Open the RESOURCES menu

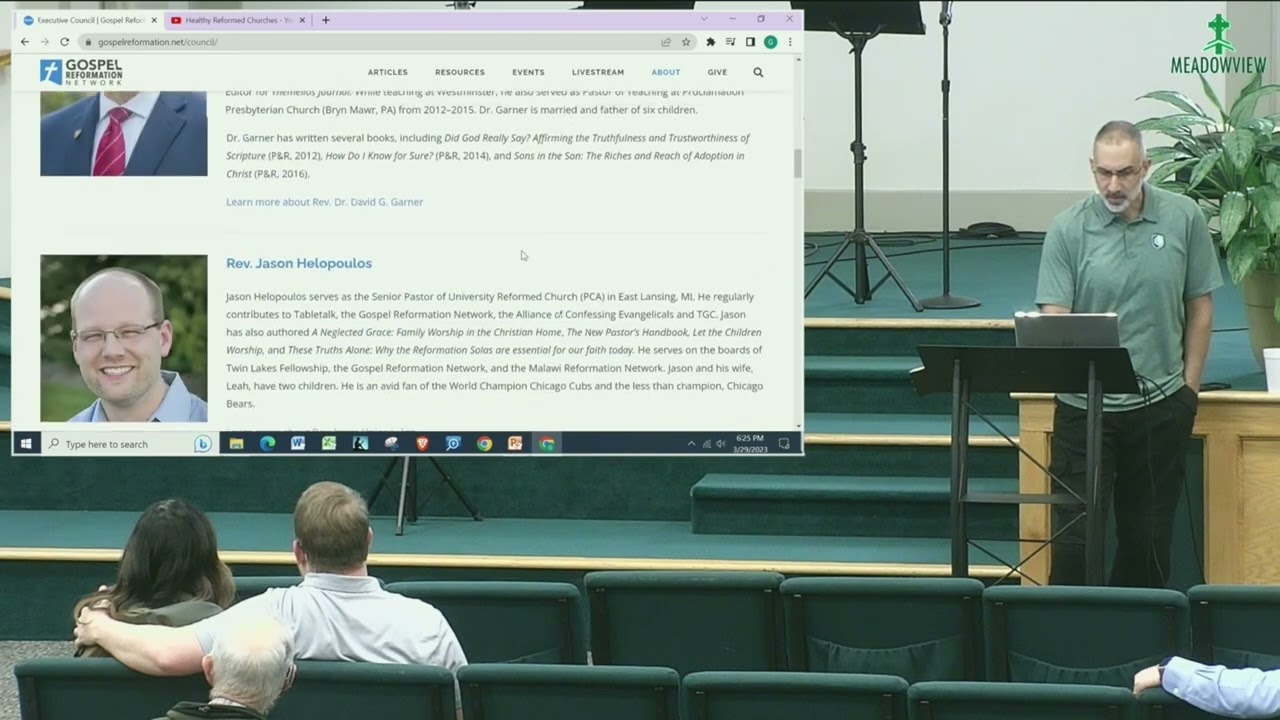(460, 72)
